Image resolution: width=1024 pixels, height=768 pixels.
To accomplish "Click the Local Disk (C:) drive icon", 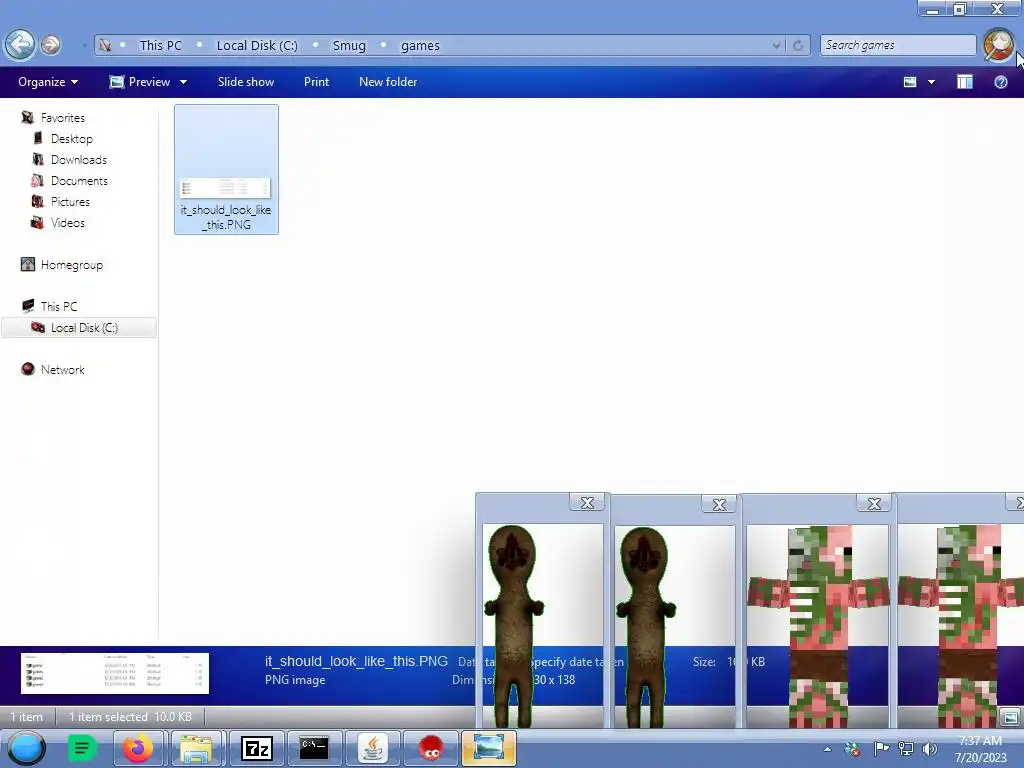I will coord(38,327).
